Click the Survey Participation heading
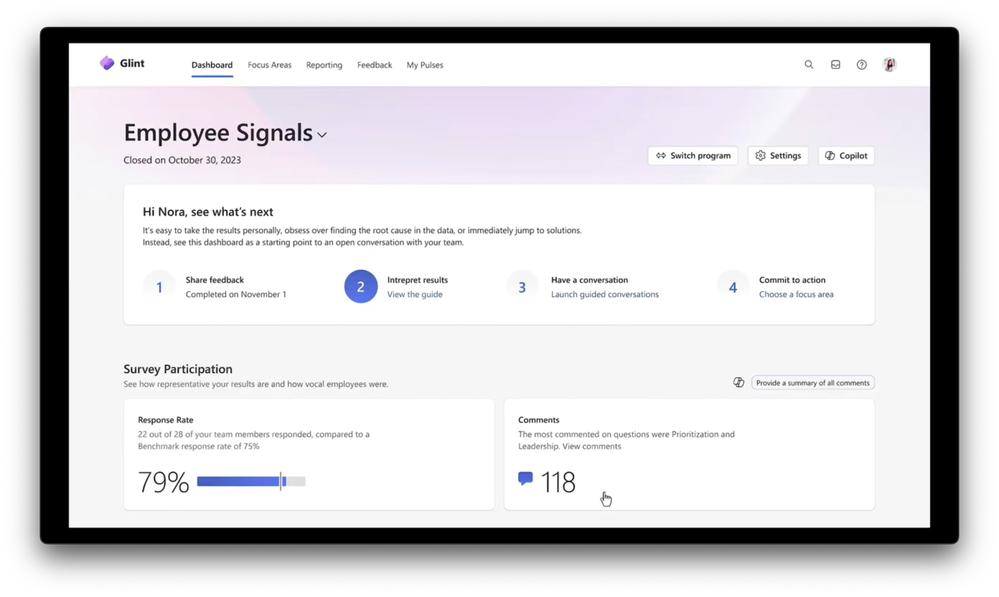Screen dimensions: 999x597 [x=178, y=369]
